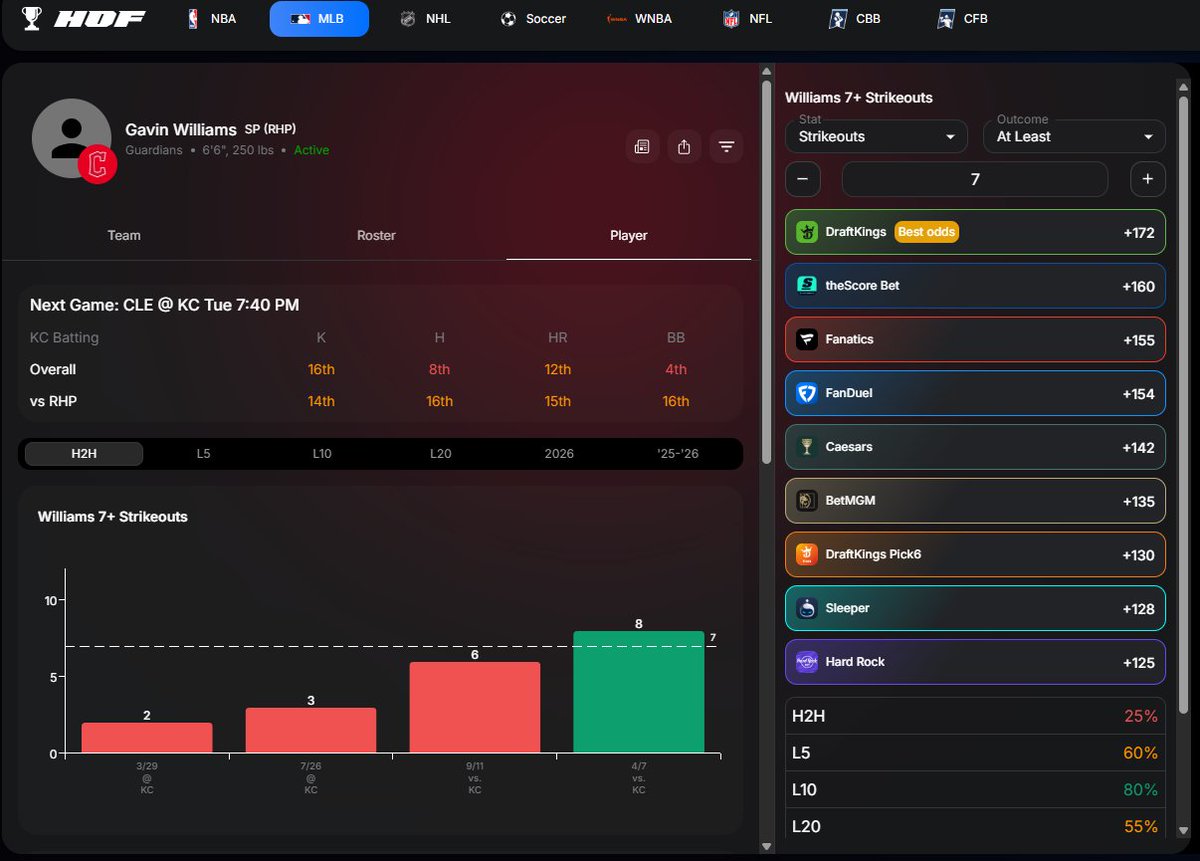This screenshot has width=1200, height=861.
Task: Open the Stat Strikeouts dropdown
Action: pos(876,136)
